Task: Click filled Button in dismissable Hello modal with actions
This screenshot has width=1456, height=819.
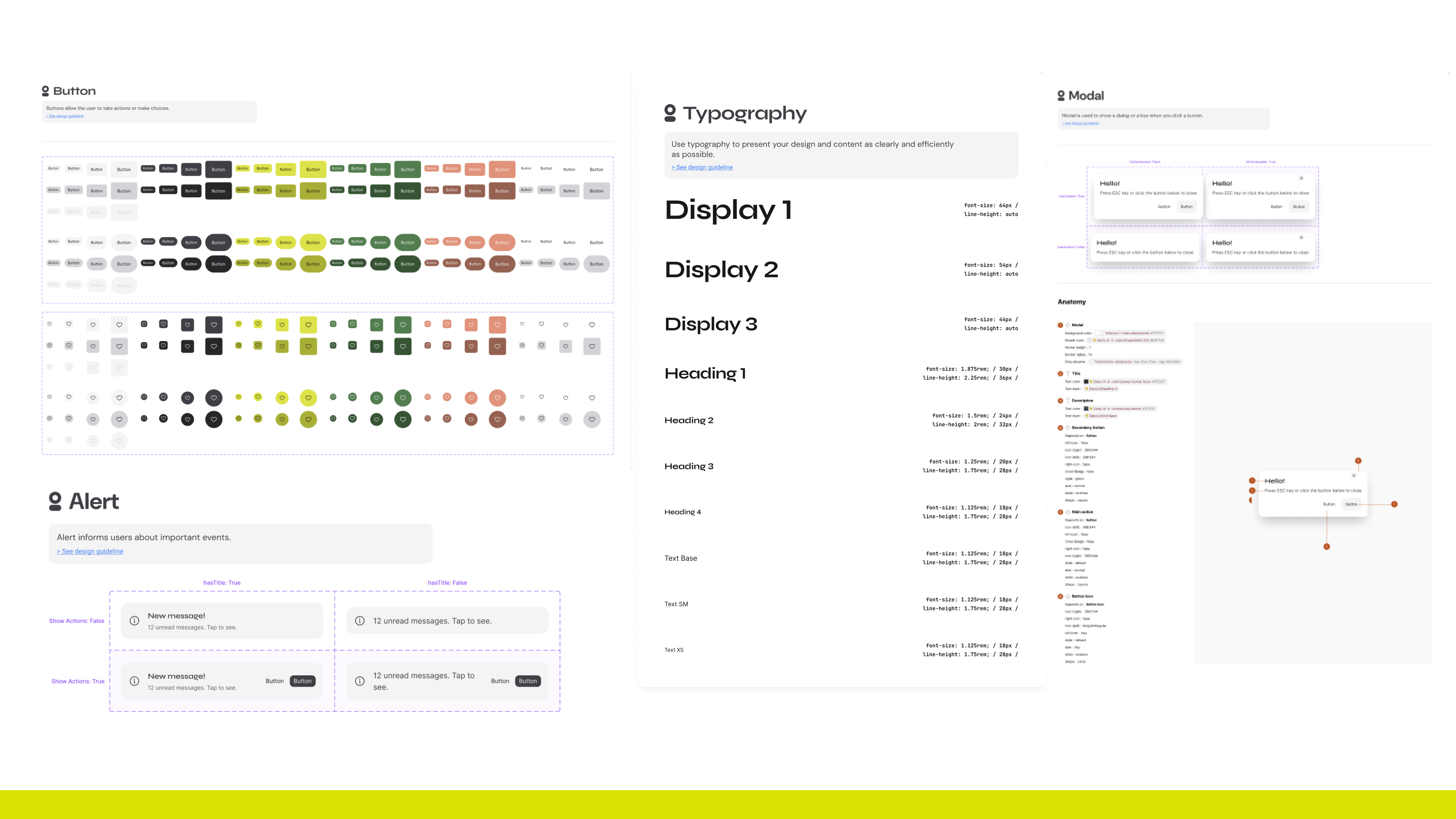Action: pos(1299,207)
